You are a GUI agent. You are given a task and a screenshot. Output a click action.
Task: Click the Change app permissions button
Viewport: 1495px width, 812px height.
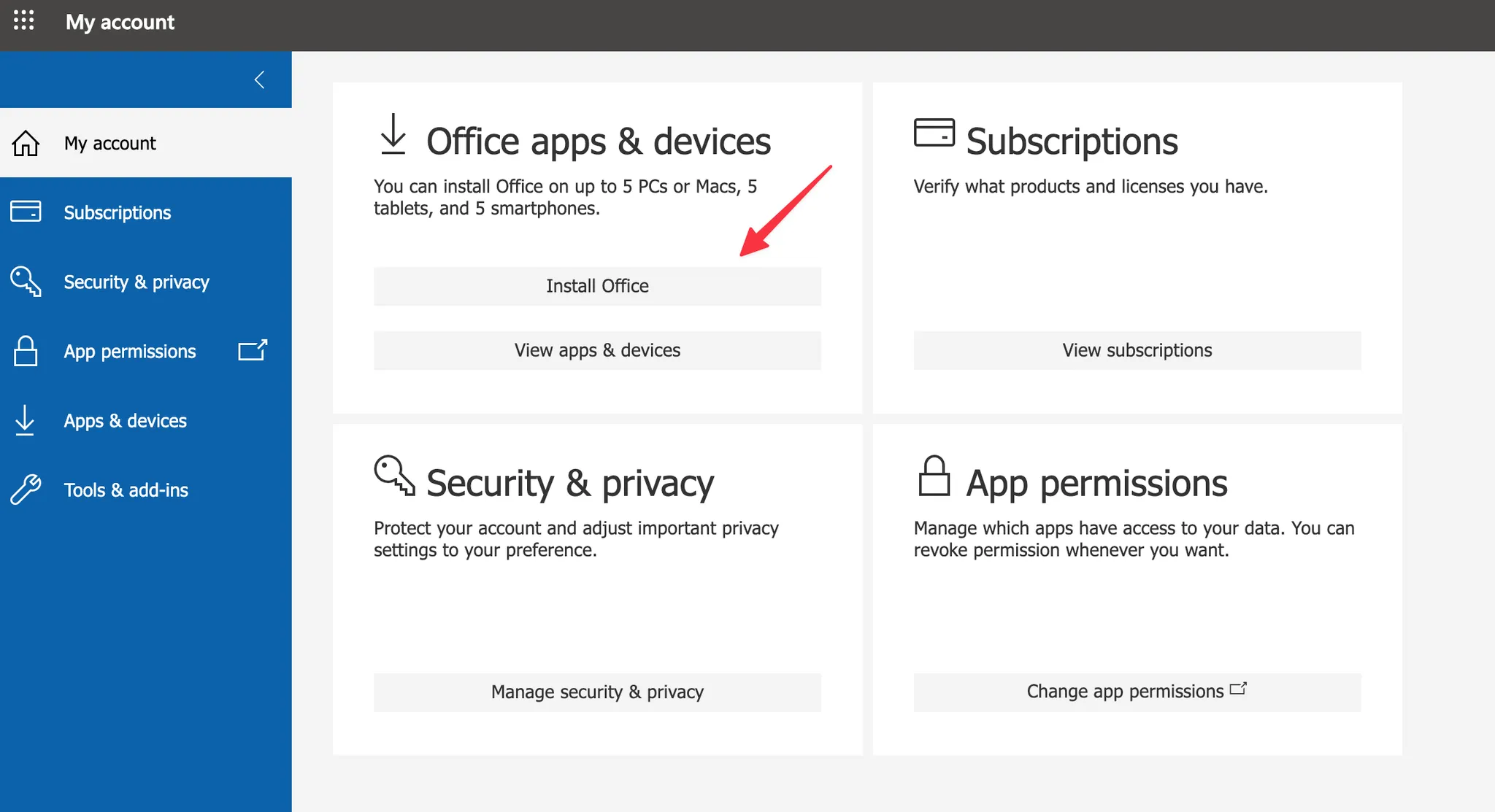point(1137,692)
